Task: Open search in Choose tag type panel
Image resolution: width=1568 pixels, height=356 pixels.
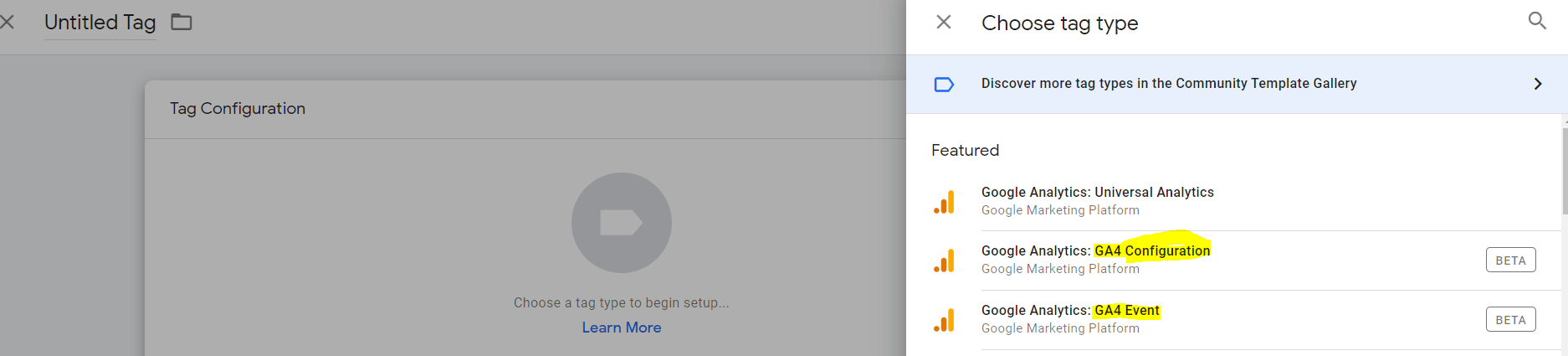Action: click(x=1537, y=20)
